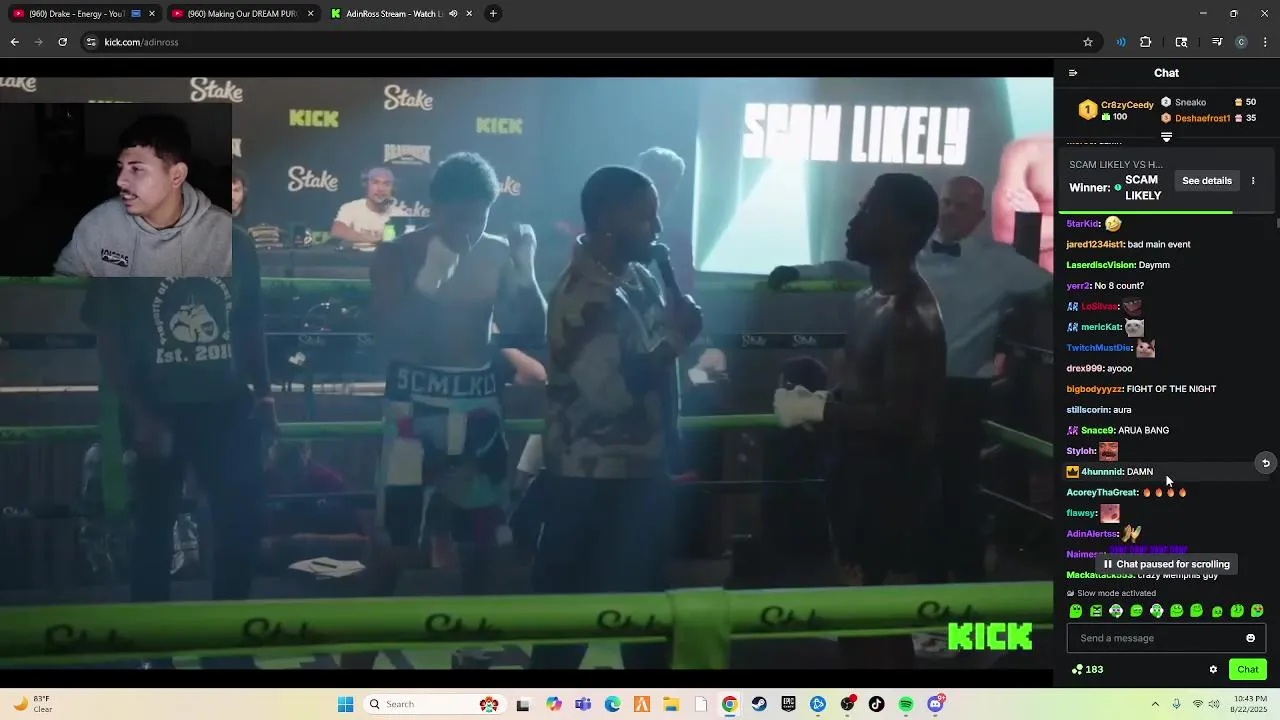Insert the second green quick emote, the angry face

pos(1096,611)
